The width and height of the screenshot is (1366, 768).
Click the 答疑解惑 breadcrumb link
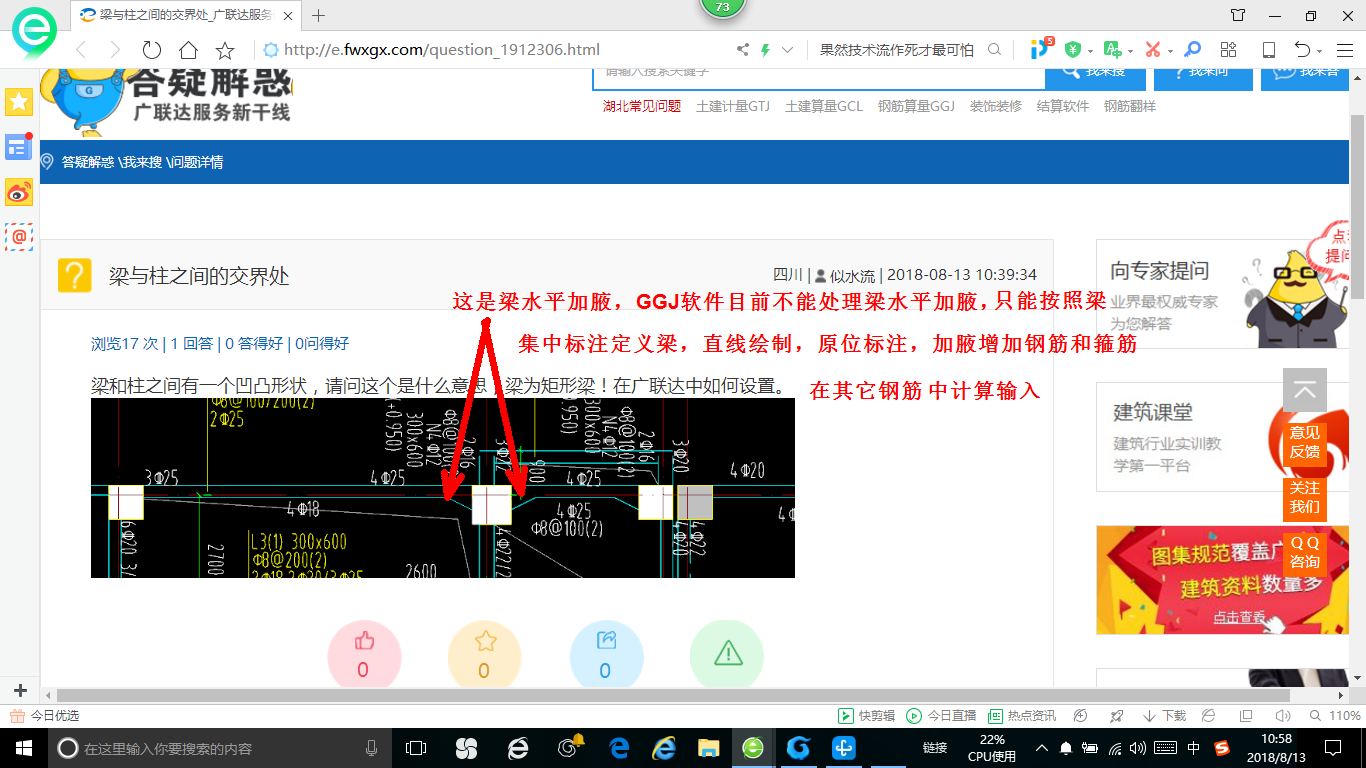coord(88,162)
